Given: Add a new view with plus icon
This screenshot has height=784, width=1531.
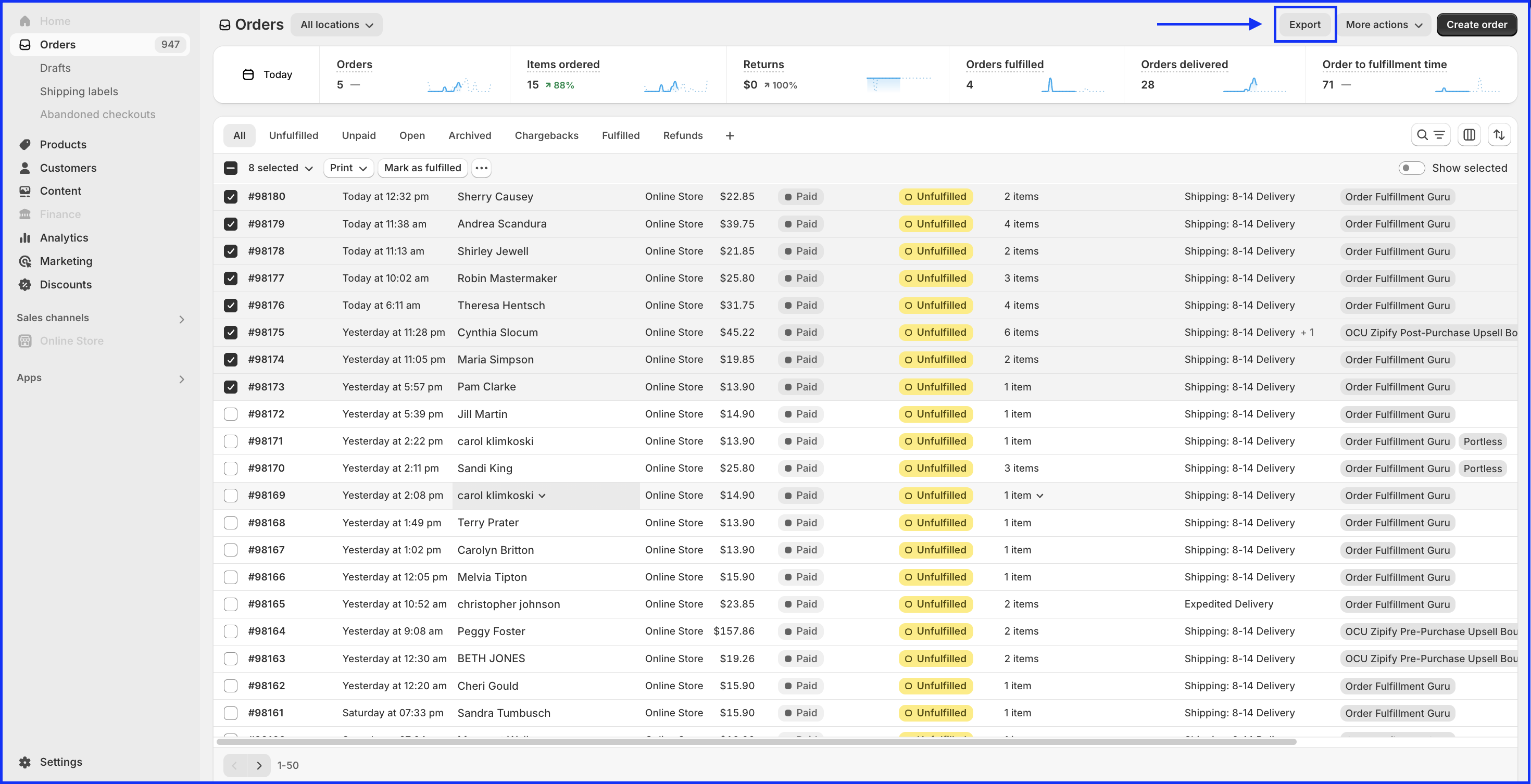Looking at the screenshot, I should coord(730,136).
